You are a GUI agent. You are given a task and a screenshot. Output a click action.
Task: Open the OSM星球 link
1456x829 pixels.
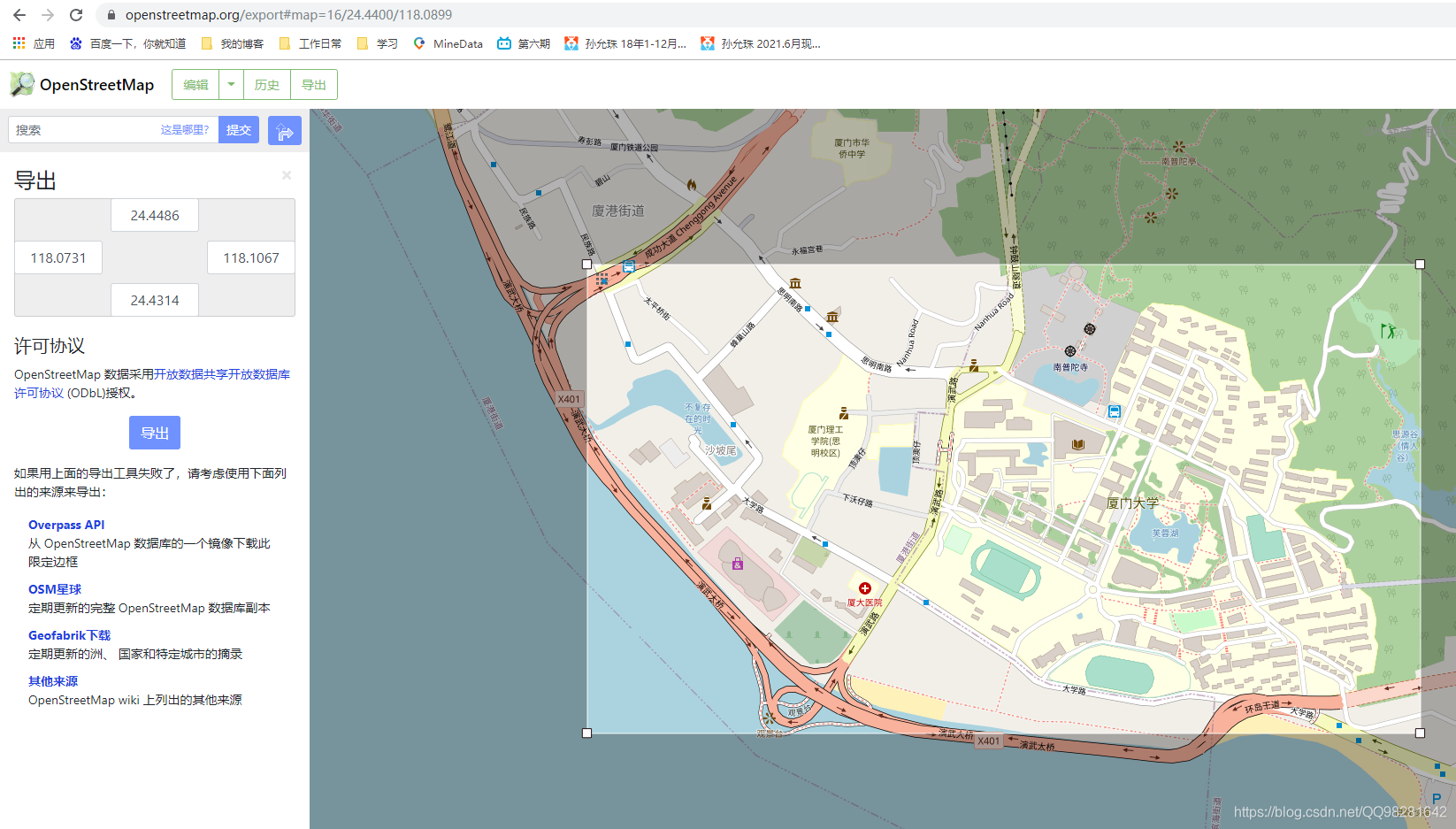55,589
